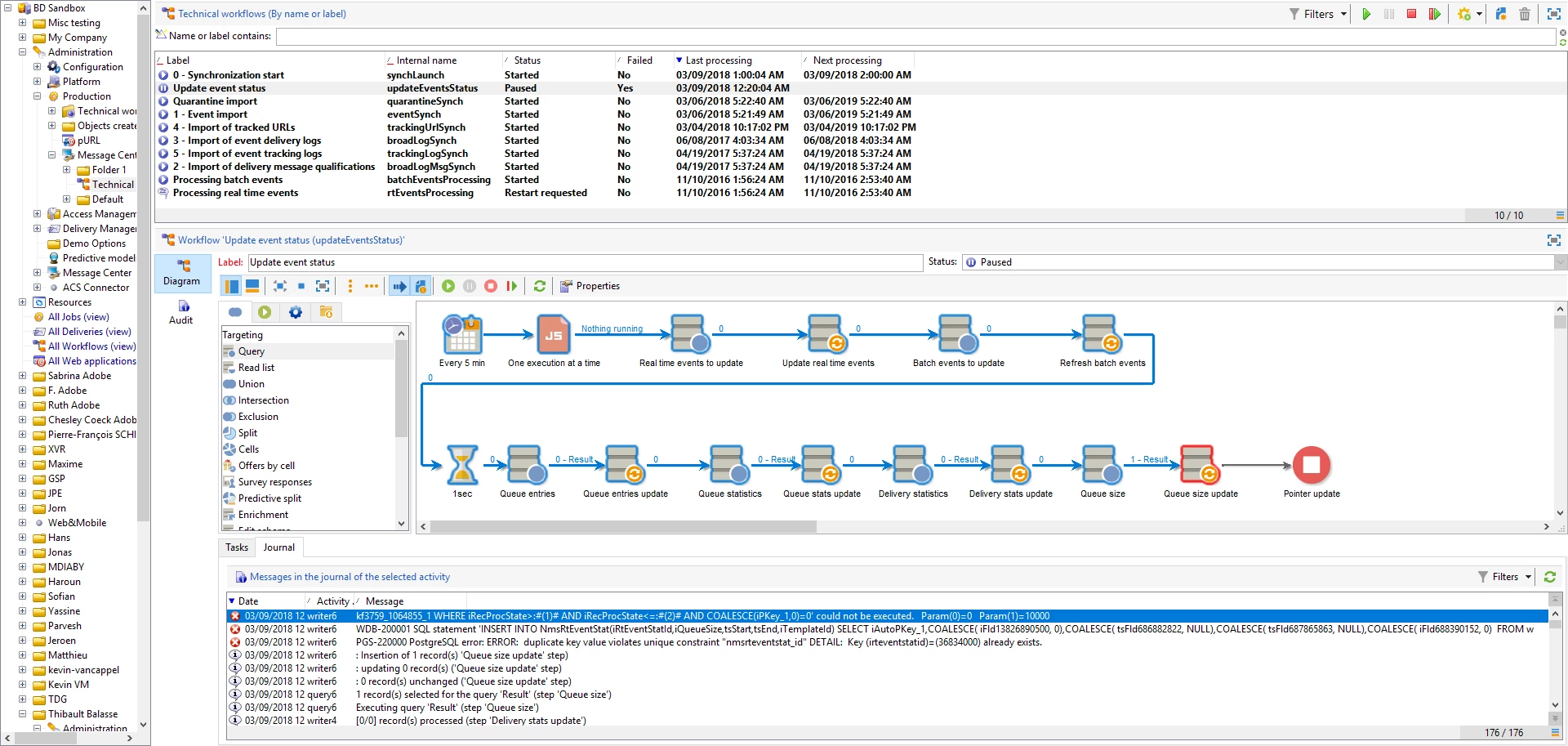Open the Filters dropdown in workflow list

pos(1317,14)
